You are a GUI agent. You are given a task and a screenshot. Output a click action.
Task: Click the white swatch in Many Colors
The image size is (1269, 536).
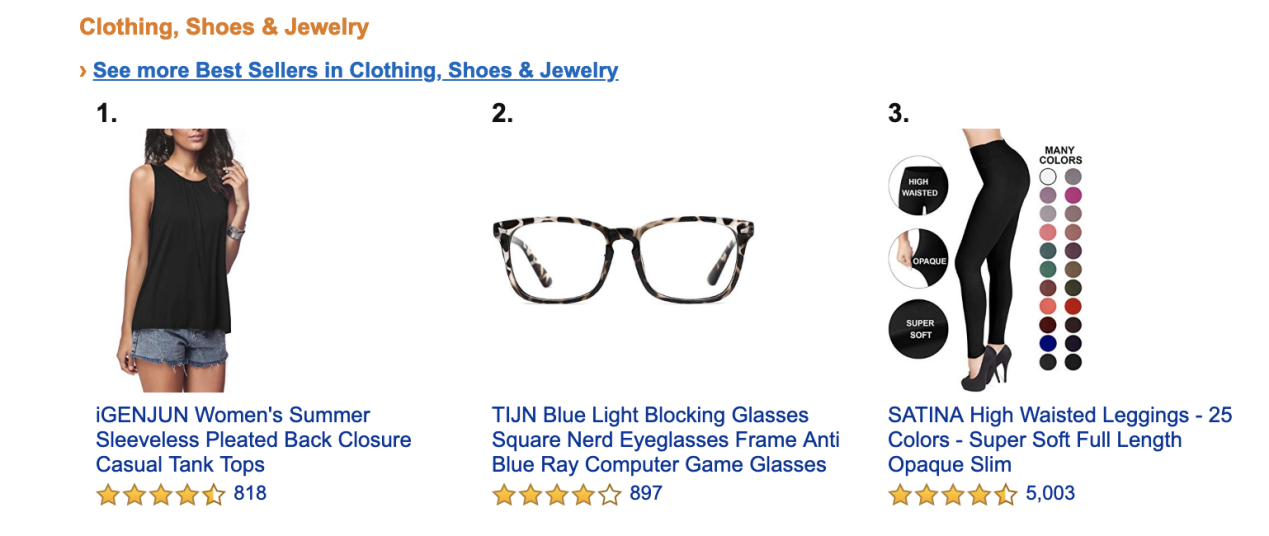(1048, 177)
